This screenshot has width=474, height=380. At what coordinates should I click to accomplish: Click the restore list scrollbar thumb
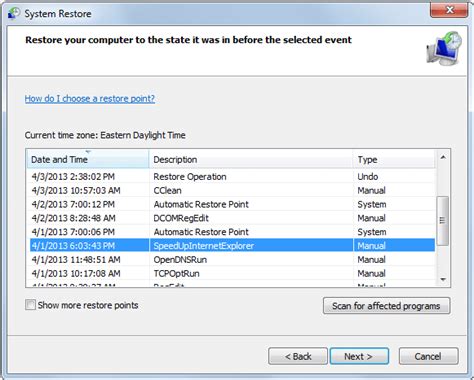[x=443, y=221]
